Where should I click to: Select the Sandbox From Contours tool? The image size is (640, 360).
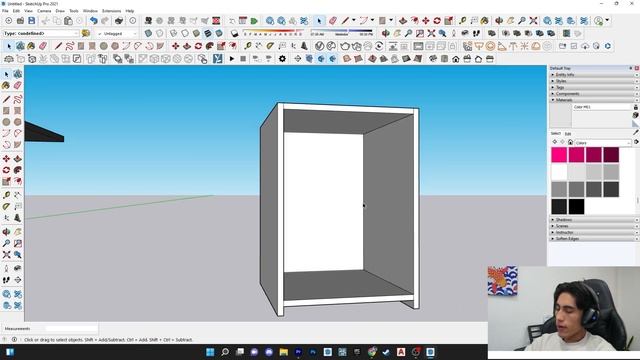347,59
